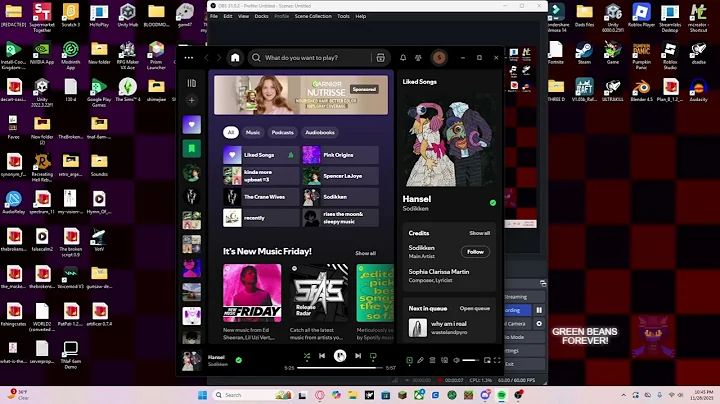Go forward in Spotify navigation
This screenshot has width=720, height=404.
(219, 58)
